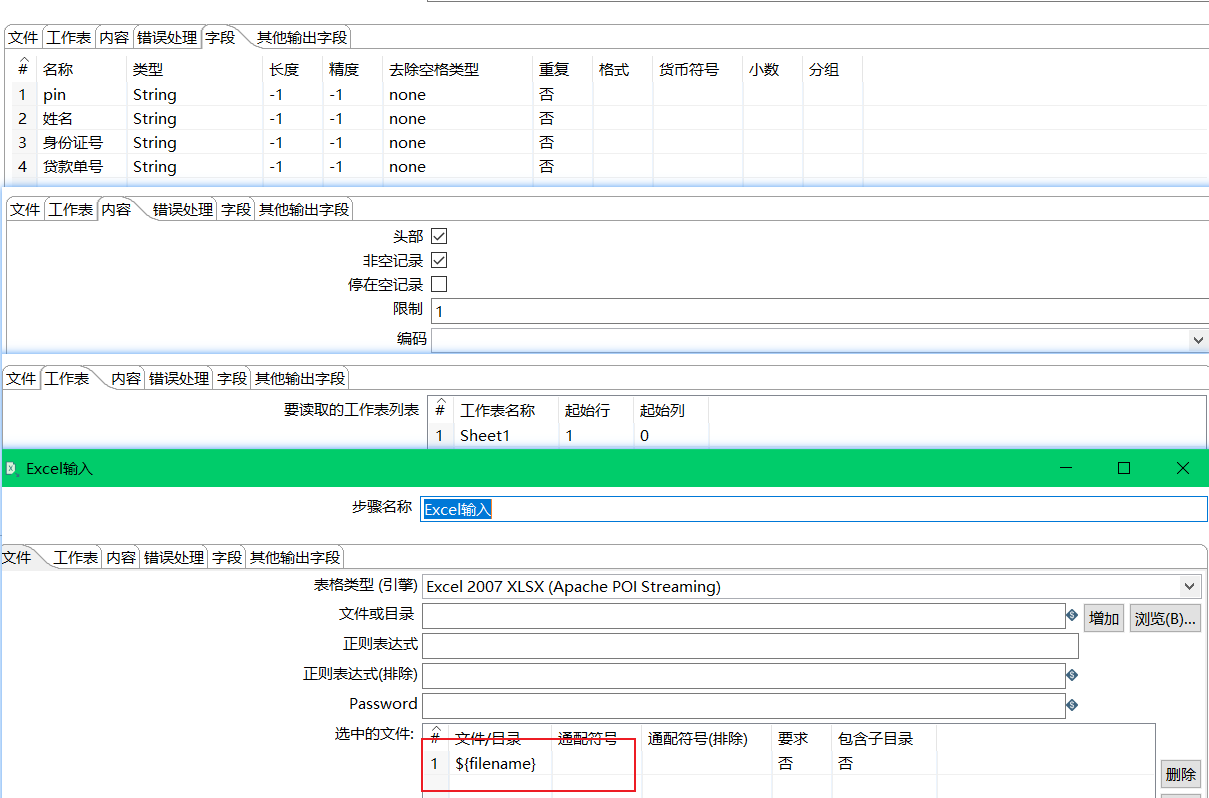
Task: Click variable icon beside 正则表达式(排除) field
Action: [x=1072, y=675]
